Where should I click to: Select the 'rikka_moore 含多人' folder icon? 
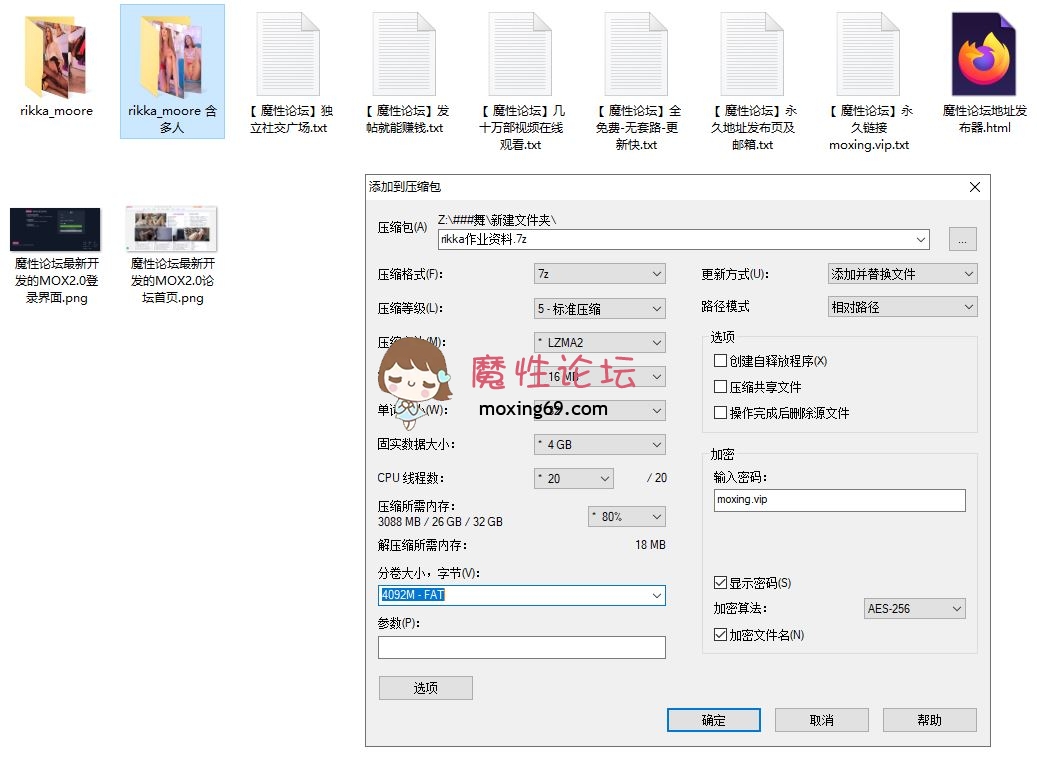click(172, 58)
